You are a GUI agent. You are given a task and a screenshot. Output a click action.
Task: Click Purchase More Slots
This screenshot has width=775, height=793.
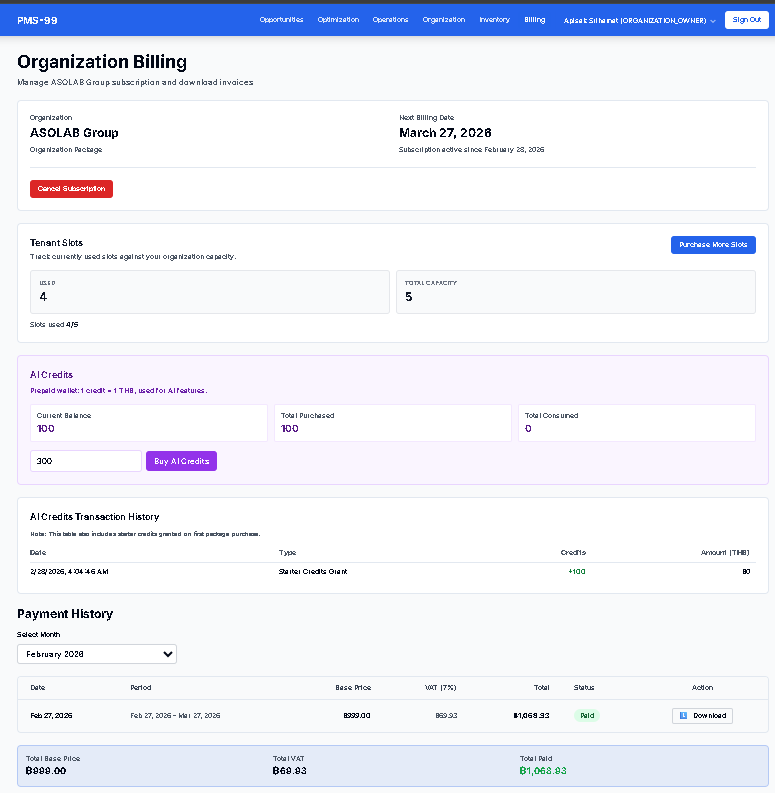click(713, 245)
